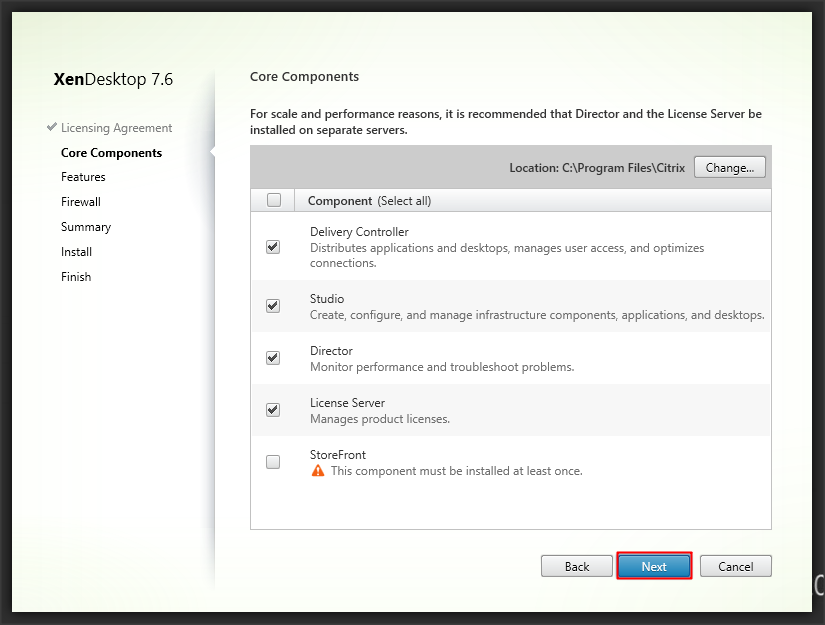Uncheck the Delivery Controller checkbox

(273, 247)
